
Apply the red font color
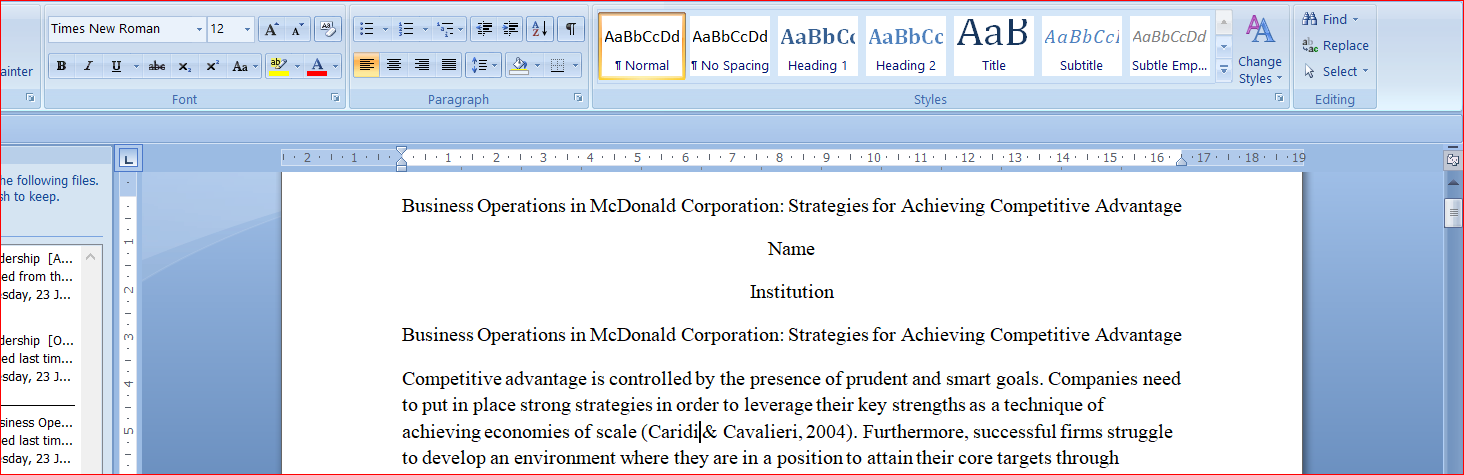click(318, 67)
